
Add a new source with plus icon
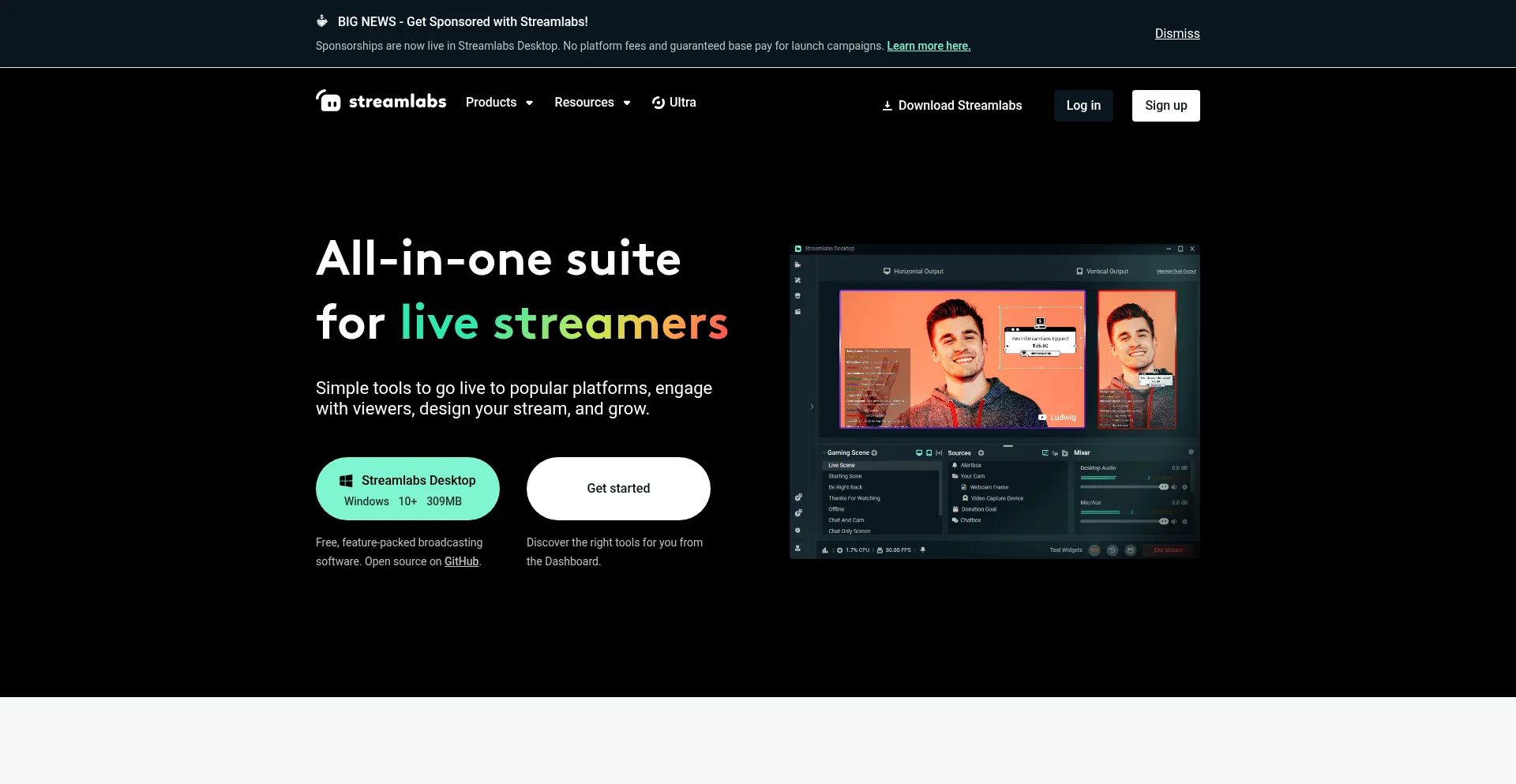coord(981,453)
